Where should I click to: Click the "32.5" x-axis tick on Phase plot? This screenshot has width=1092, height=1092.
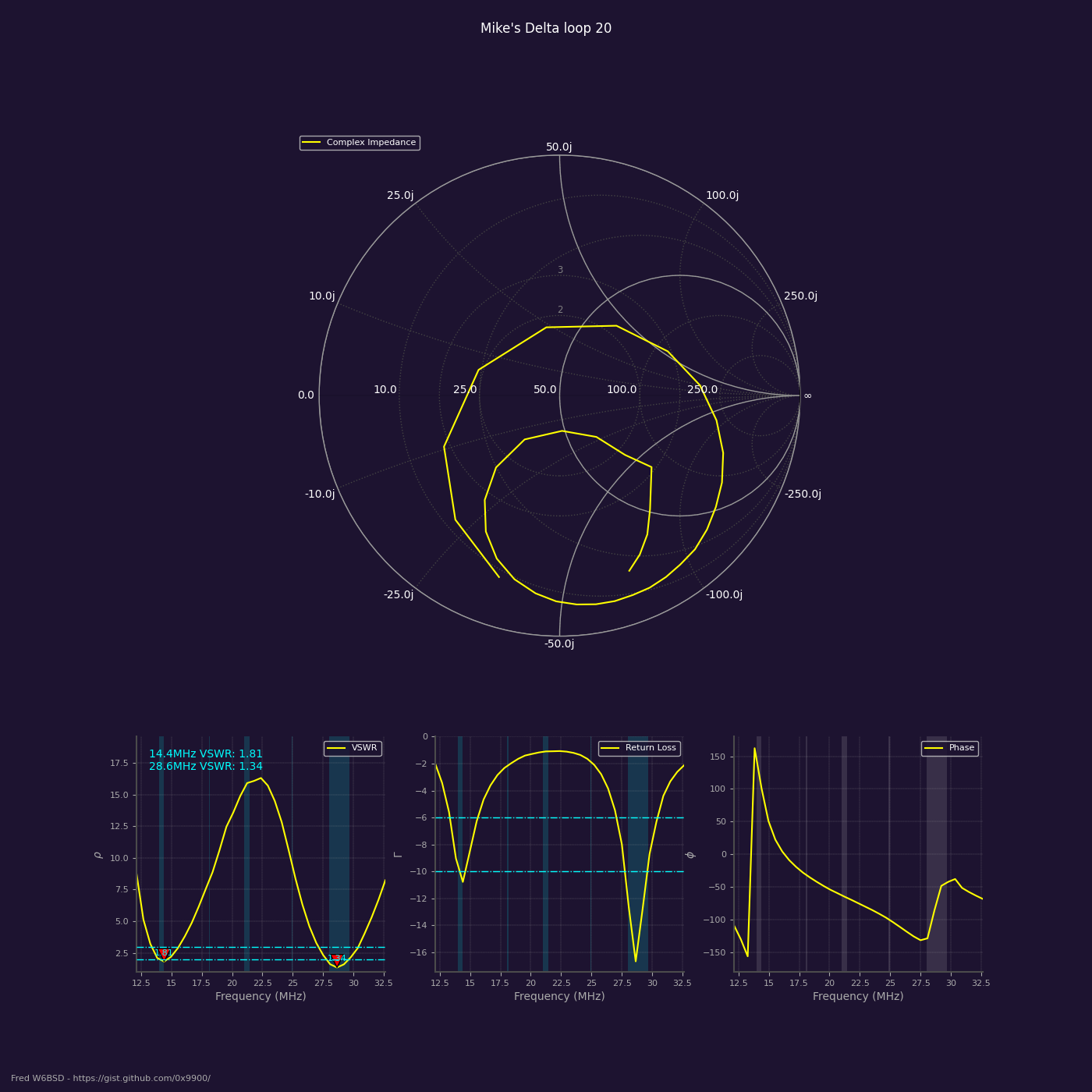tap(980, 983)
